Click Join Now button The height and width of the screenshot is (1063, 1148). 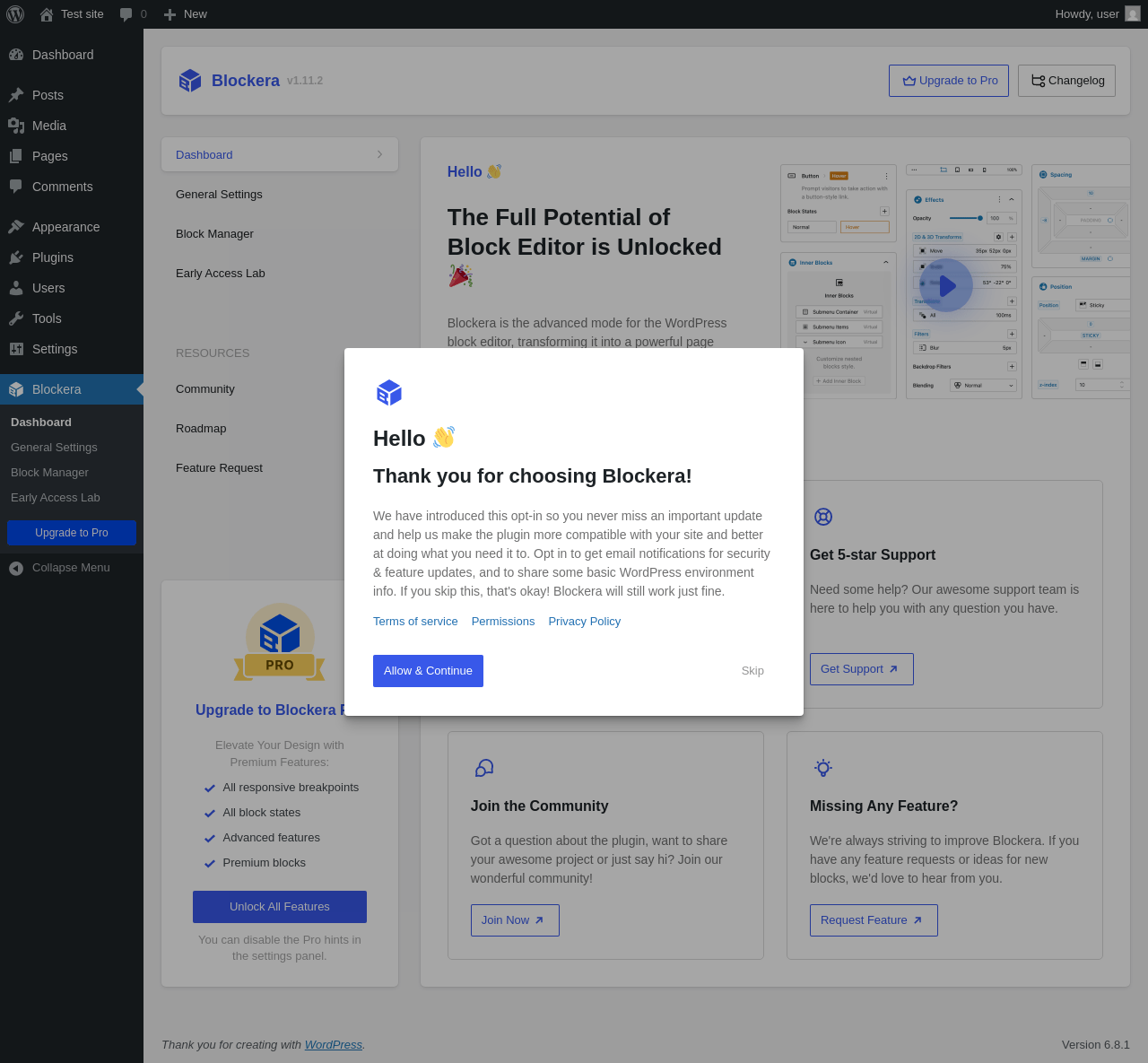tap(515, 920)
